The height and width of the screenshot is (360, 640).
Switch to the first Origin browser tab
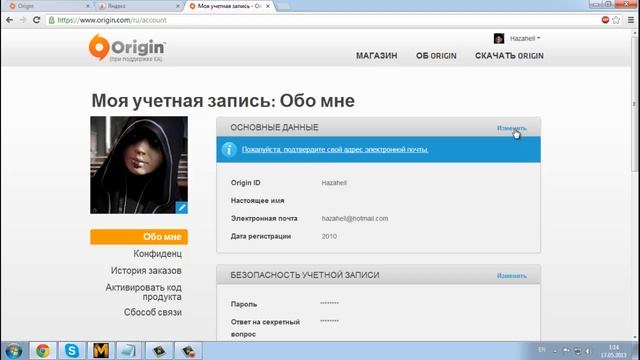tap(49, 6)
